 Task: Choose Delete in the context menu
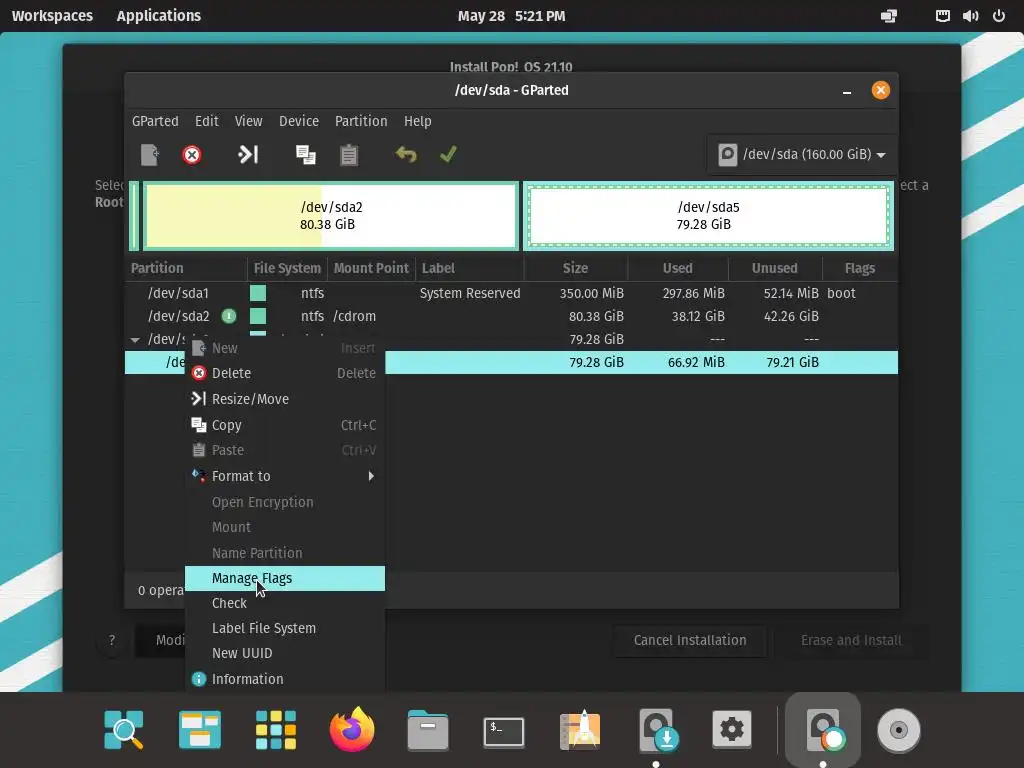click(x=285, y=373)
